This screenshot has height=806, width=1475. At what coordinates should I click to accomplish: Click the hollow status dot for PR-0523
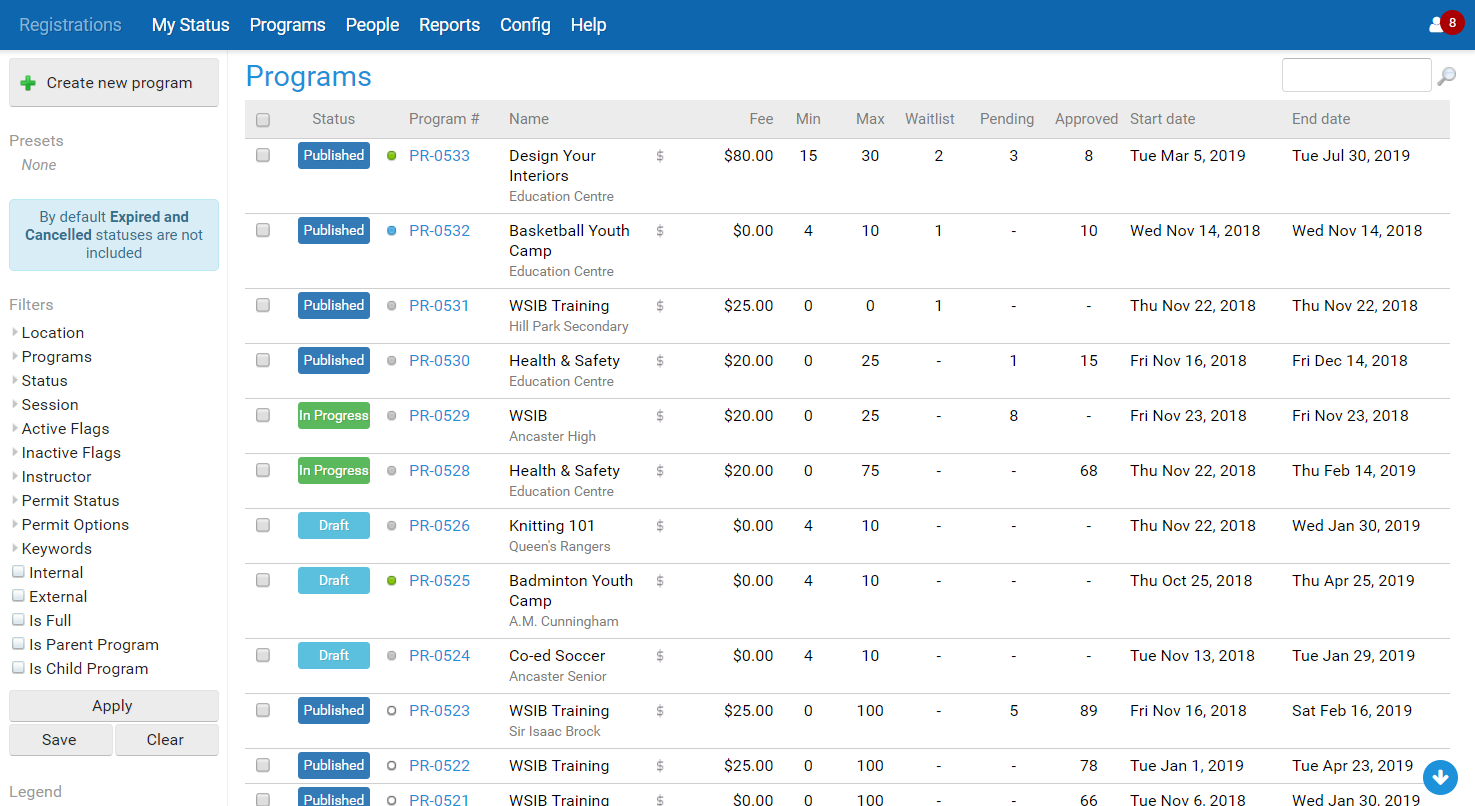tap(392, 711)
